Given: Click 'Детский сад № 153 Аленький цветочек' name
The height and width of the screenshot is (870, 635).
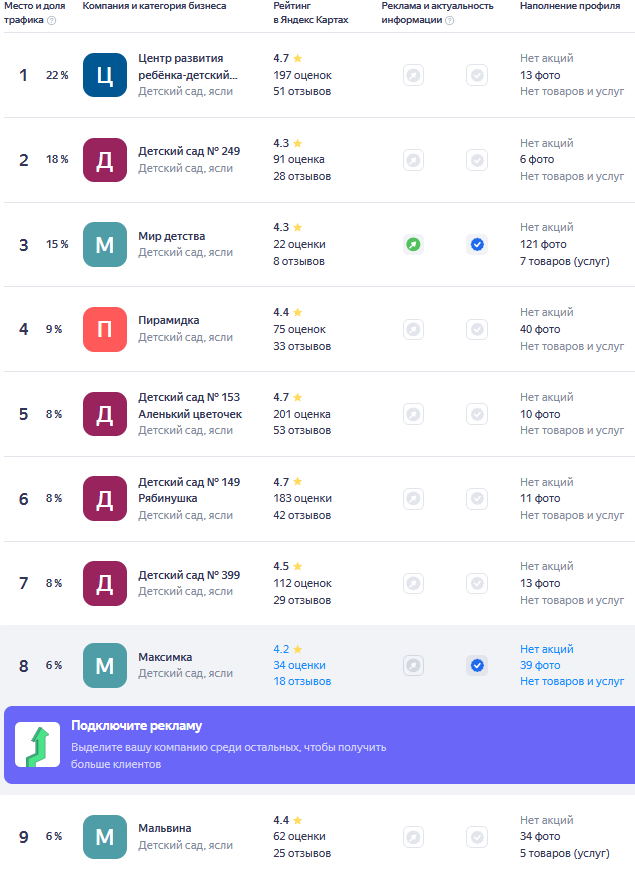Looking at the screenshot, I should [x=190, y=406].
